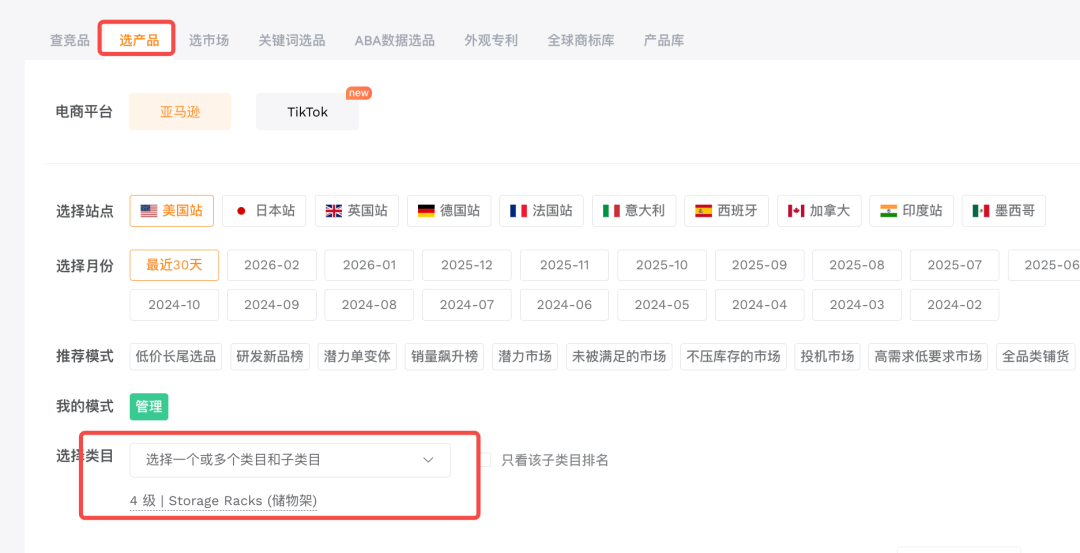Select month 2024-10
1080x553 pixels.
pos(174,305)
